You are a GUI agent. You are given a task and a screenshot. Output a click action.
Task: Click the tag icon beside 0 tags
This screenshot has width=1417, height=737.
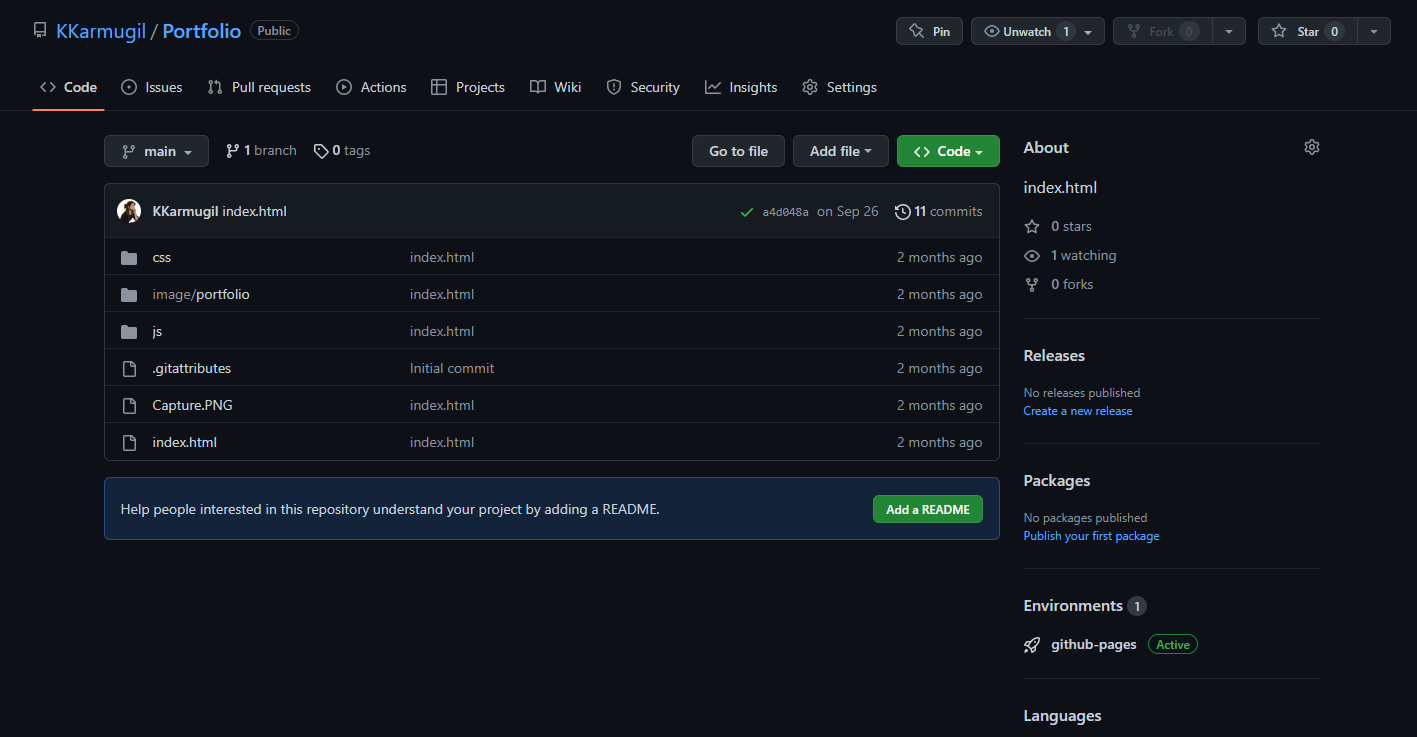[321, 151]
